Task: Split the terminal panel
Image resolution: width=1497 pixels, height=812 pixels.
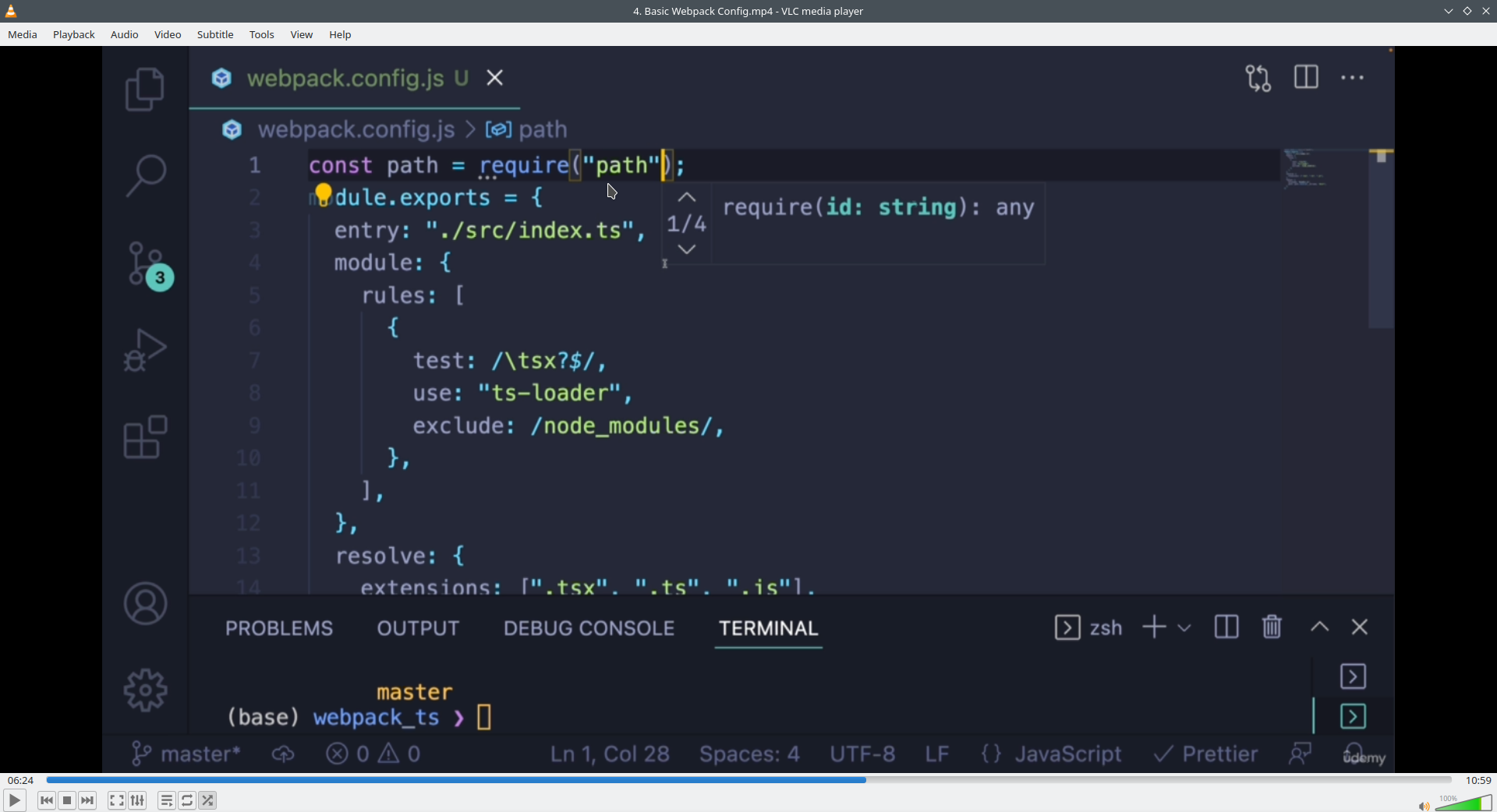Action: tap(1226, 627)
